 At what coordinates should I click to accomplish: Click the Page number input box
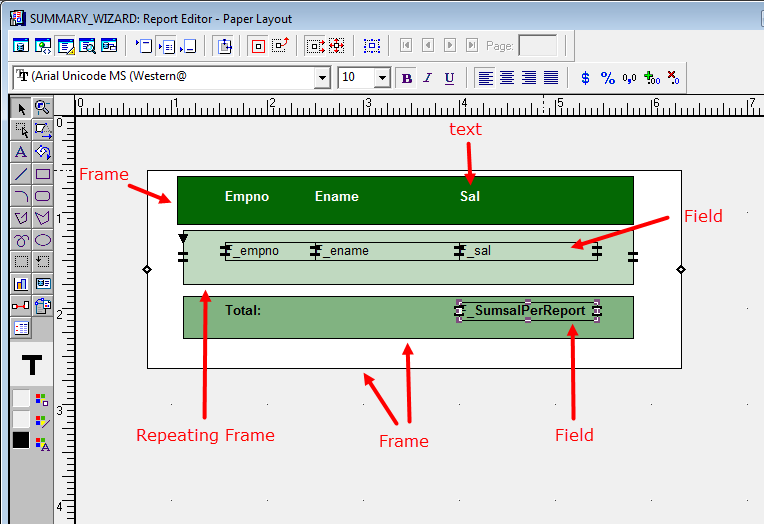pyautogui.click(x=538, y=45)
